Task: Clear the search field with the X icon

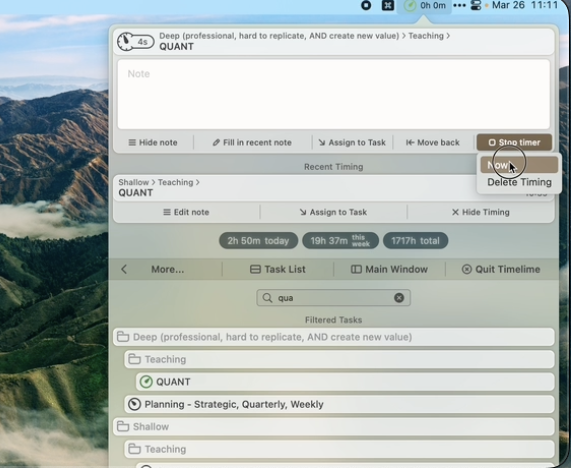Action: [399, 298]
